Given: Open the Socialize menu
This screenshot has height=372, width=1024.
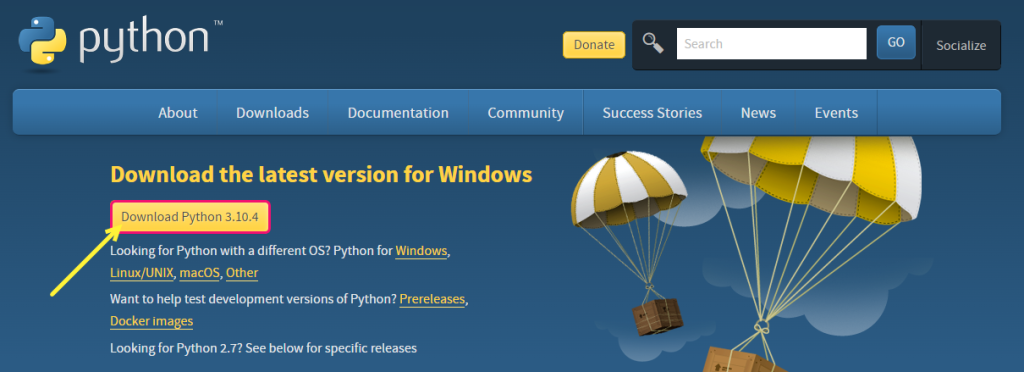Looking at the screenshot, I should tap(961, 46).
